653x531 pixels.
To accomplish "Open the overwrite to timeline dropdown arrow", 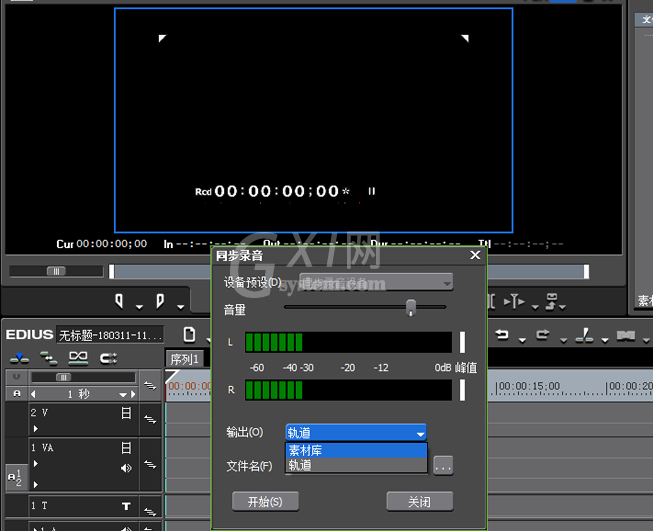I will tap(563, 307).
